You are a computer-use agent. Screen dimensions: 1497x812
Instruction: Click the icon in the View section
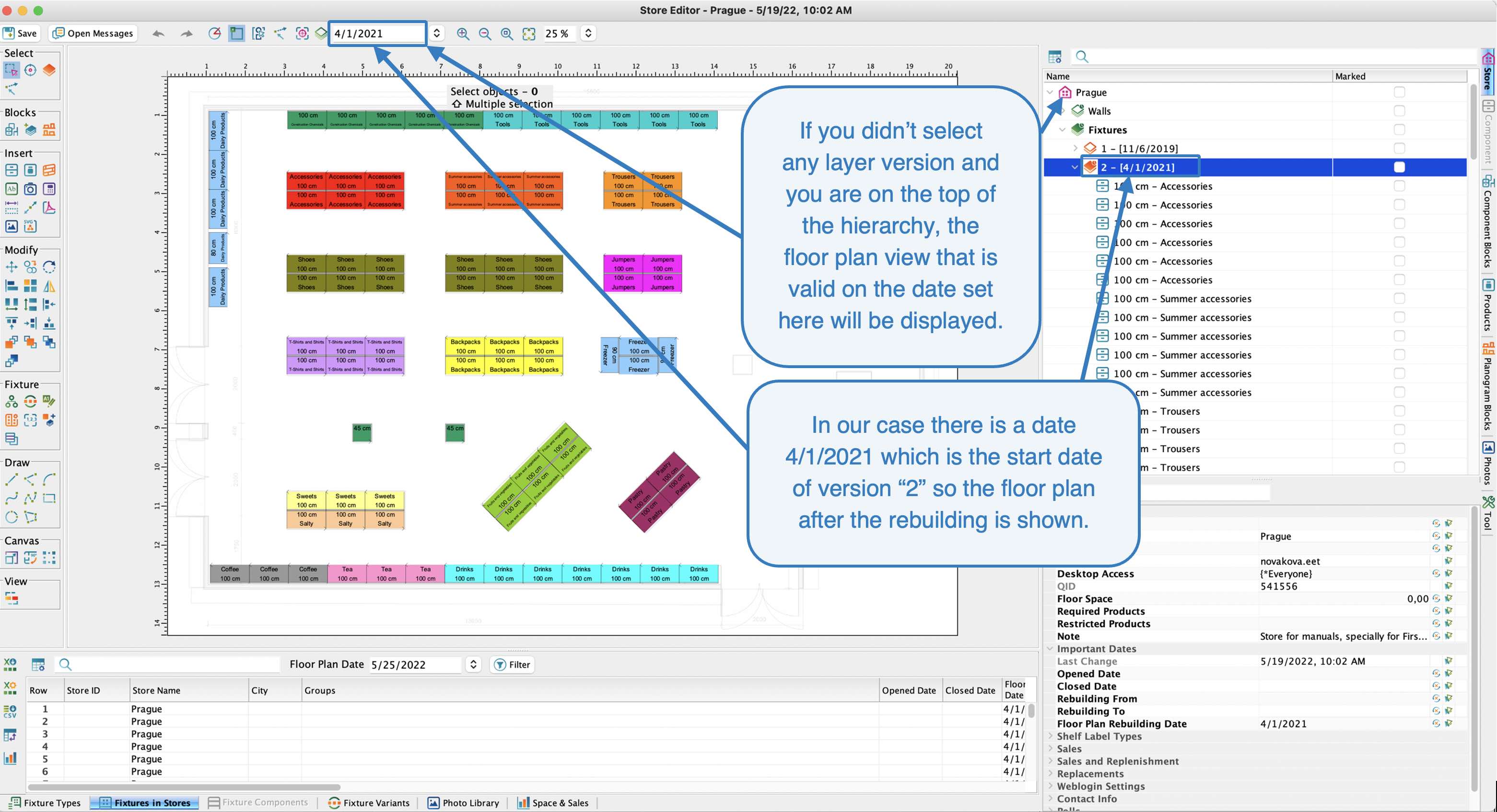pyautogui.click(x=11, y=598)
